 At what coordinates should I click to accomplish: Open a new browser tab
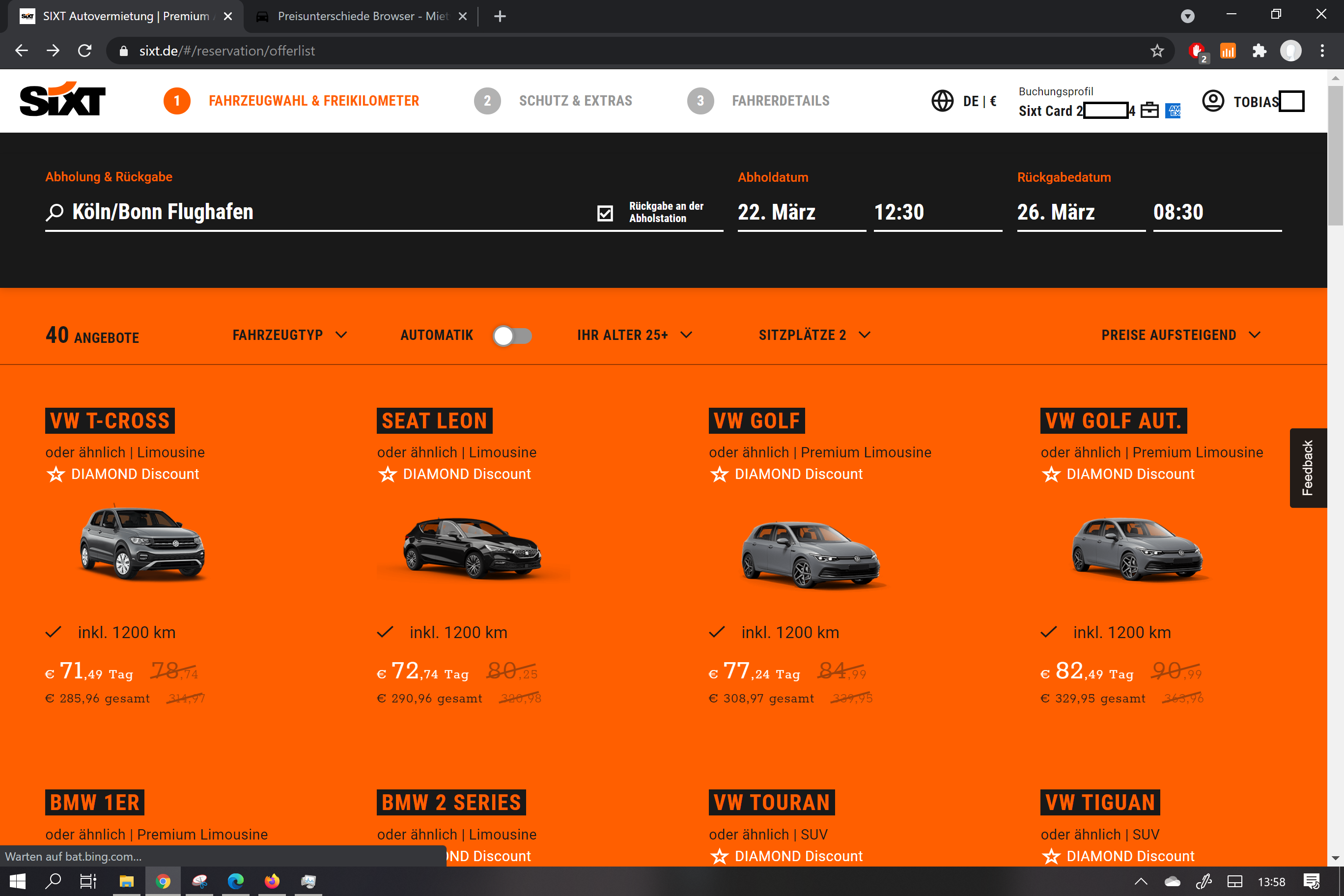pyautogui.click(x=500, y=16)
